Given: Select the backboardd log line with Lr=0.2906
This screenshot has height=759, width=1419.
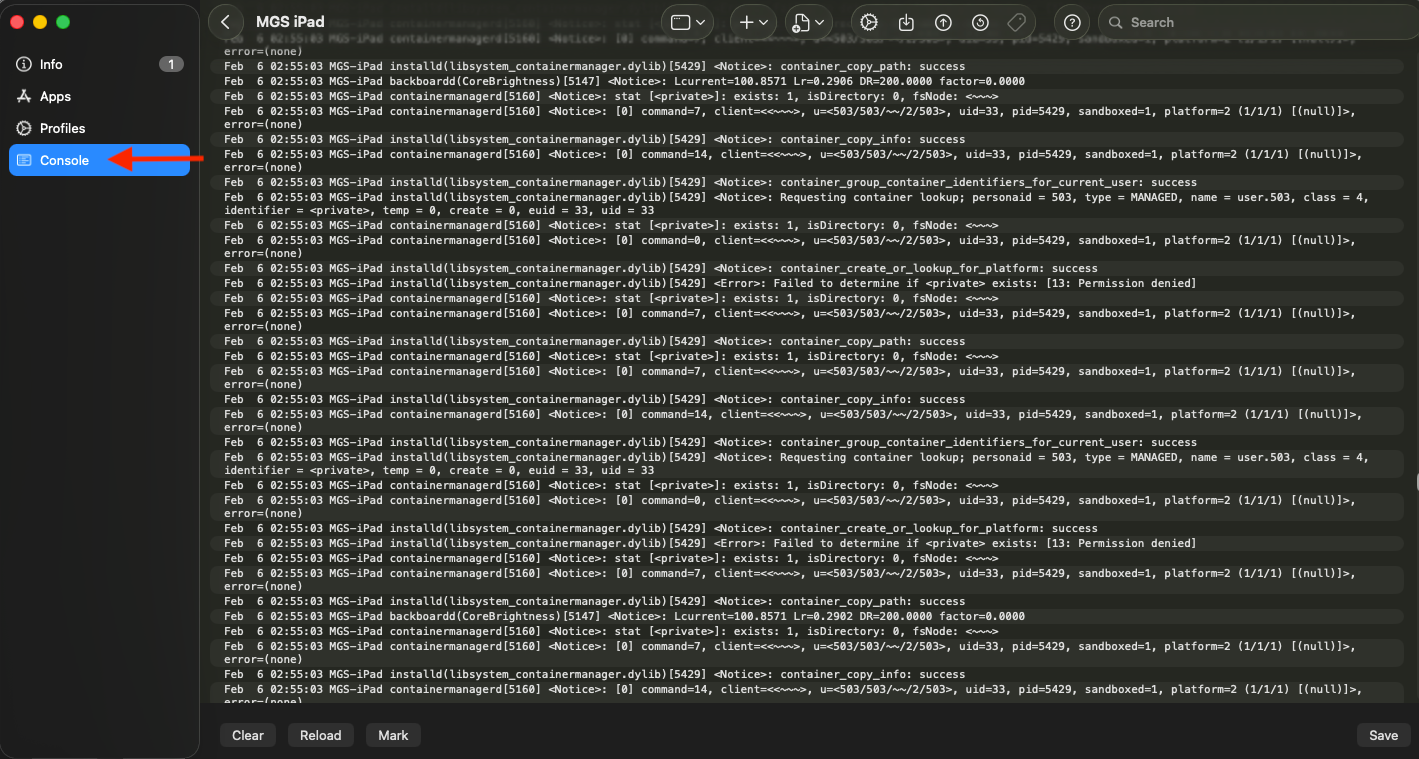Looking at the screenshot, I should (624, 81).
